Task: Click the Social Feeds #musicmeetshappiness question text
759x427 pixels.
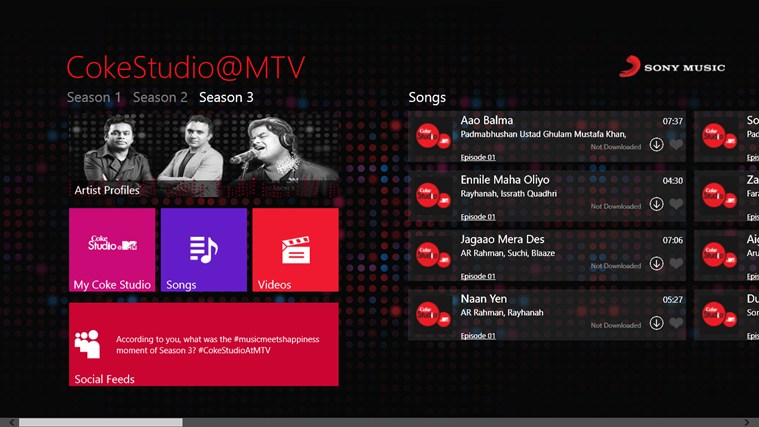Action: coord(217,345)
